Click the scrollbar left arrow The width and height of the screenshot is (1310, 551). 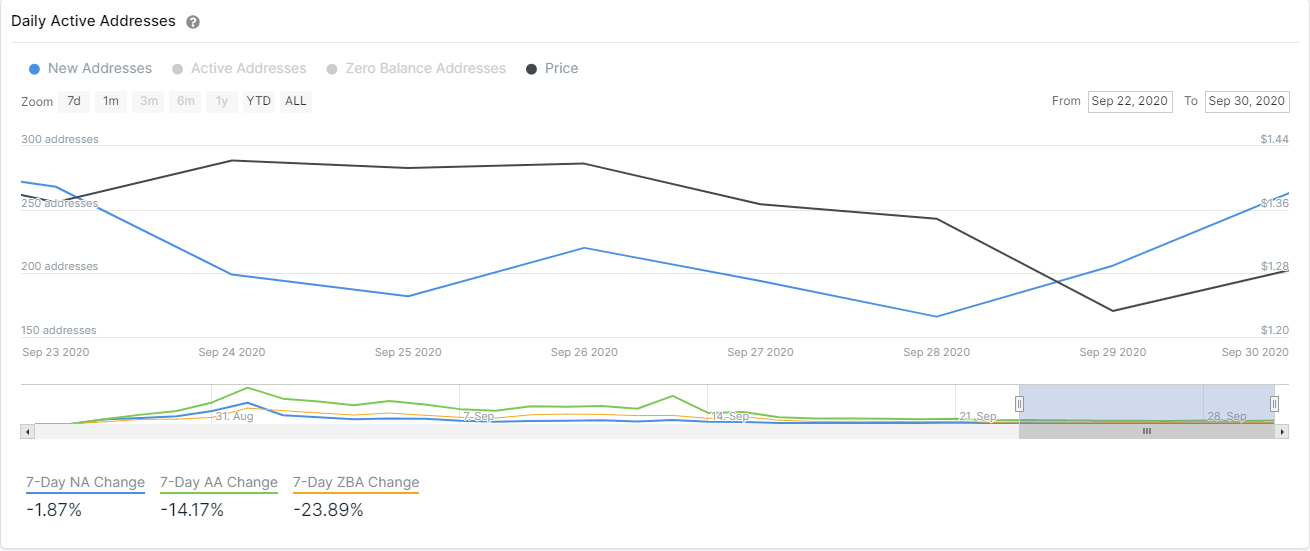point(27,431)
